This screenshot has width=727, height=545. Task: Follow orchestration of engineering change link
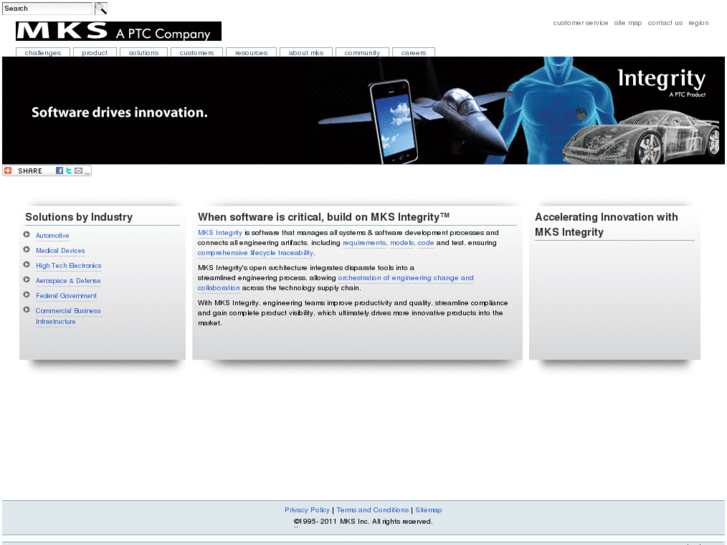click(406, 278)
